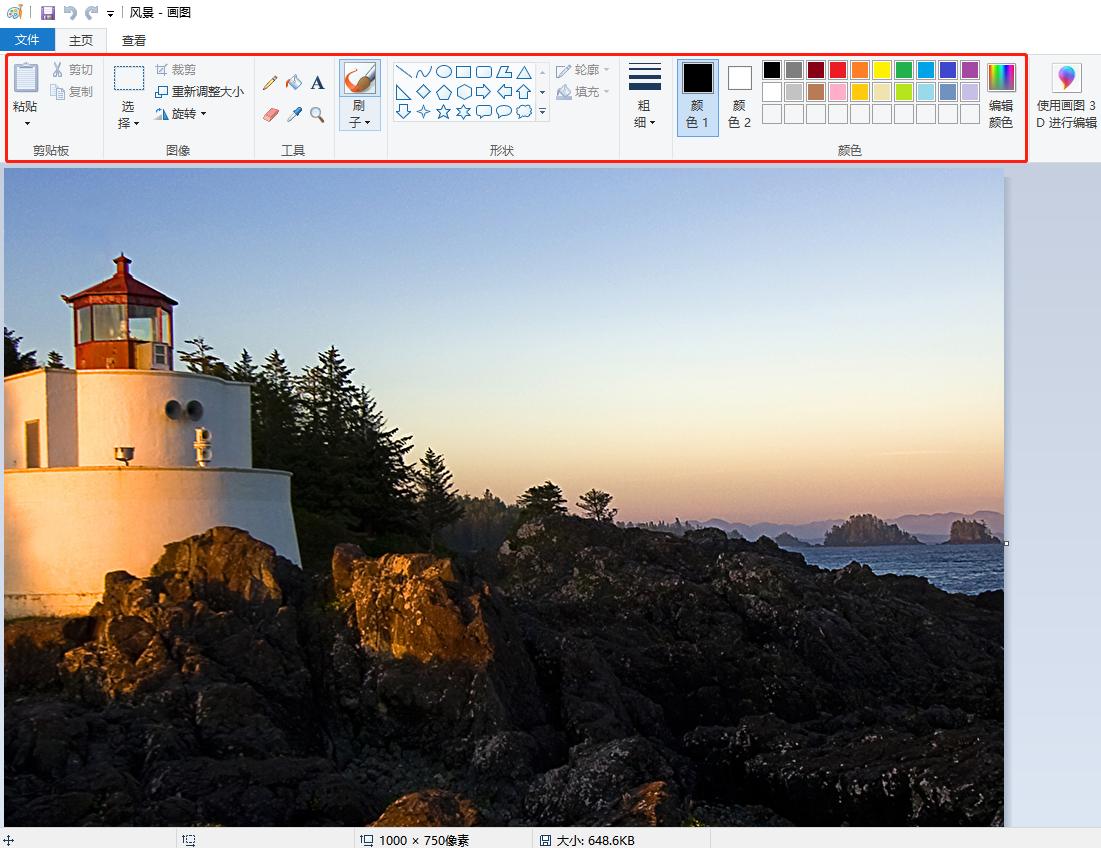Activate the 颜色 1 foreground color box
This screenshot has width=1101, height=848.
coord(697,97)
